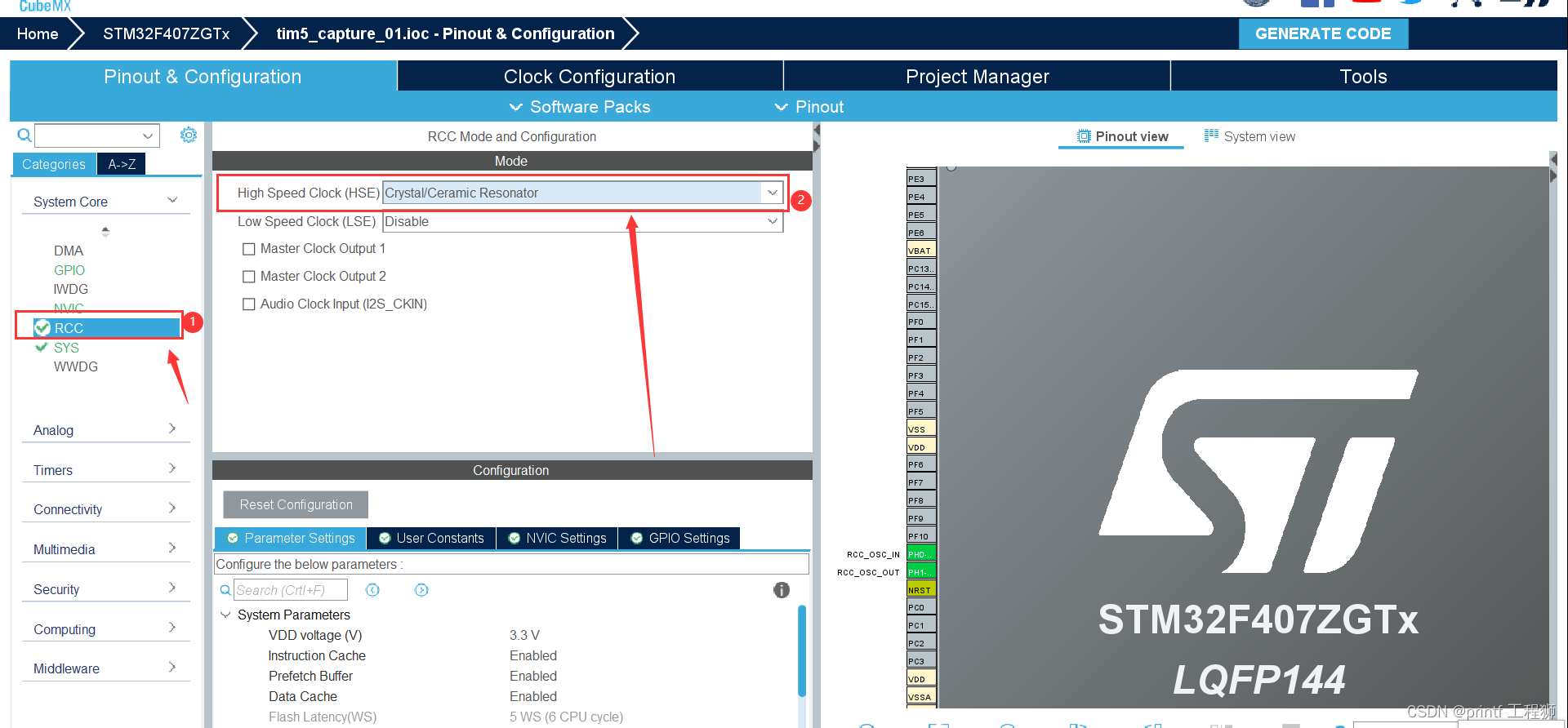Screen dimensions: 1568x728
Task: Switch to the Clock Configuration tab
Action: coord(590,77)
